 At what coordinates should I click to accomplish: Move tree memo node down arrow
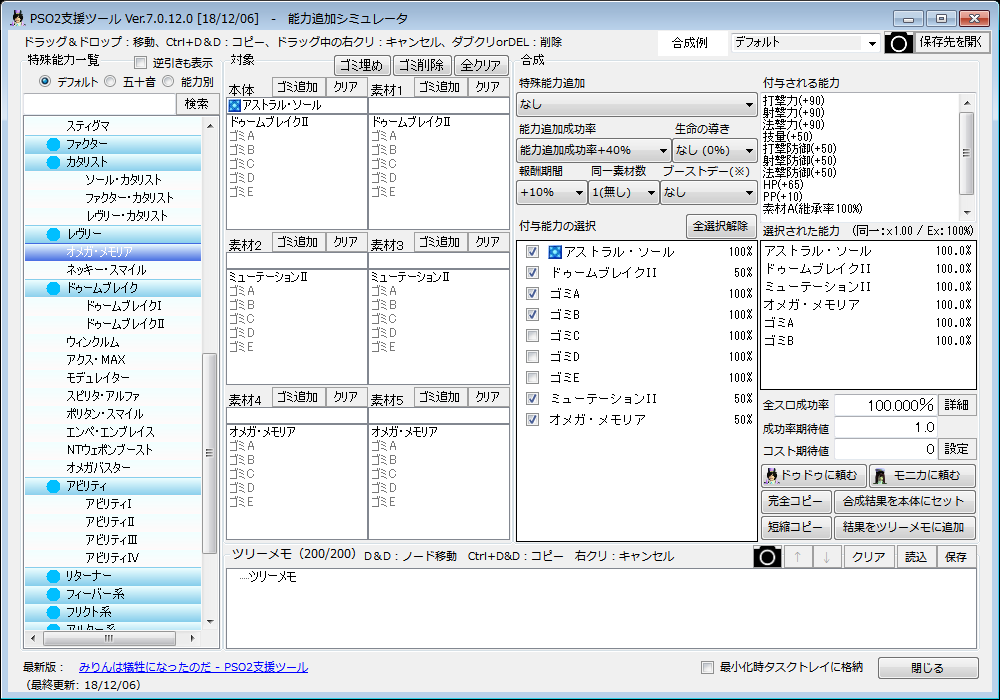(827, 557)
